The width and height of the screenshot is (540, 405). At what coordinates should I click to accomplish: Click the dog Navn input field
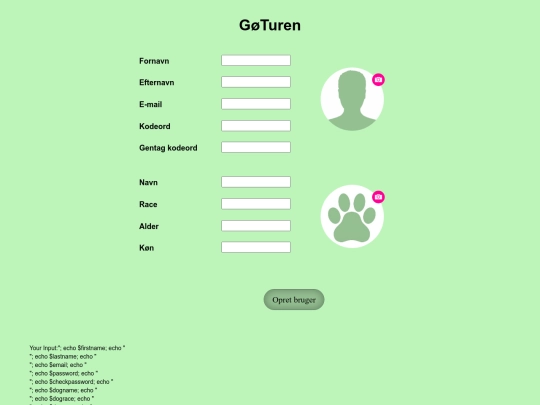pyautogui.click(x=256, y=182)
